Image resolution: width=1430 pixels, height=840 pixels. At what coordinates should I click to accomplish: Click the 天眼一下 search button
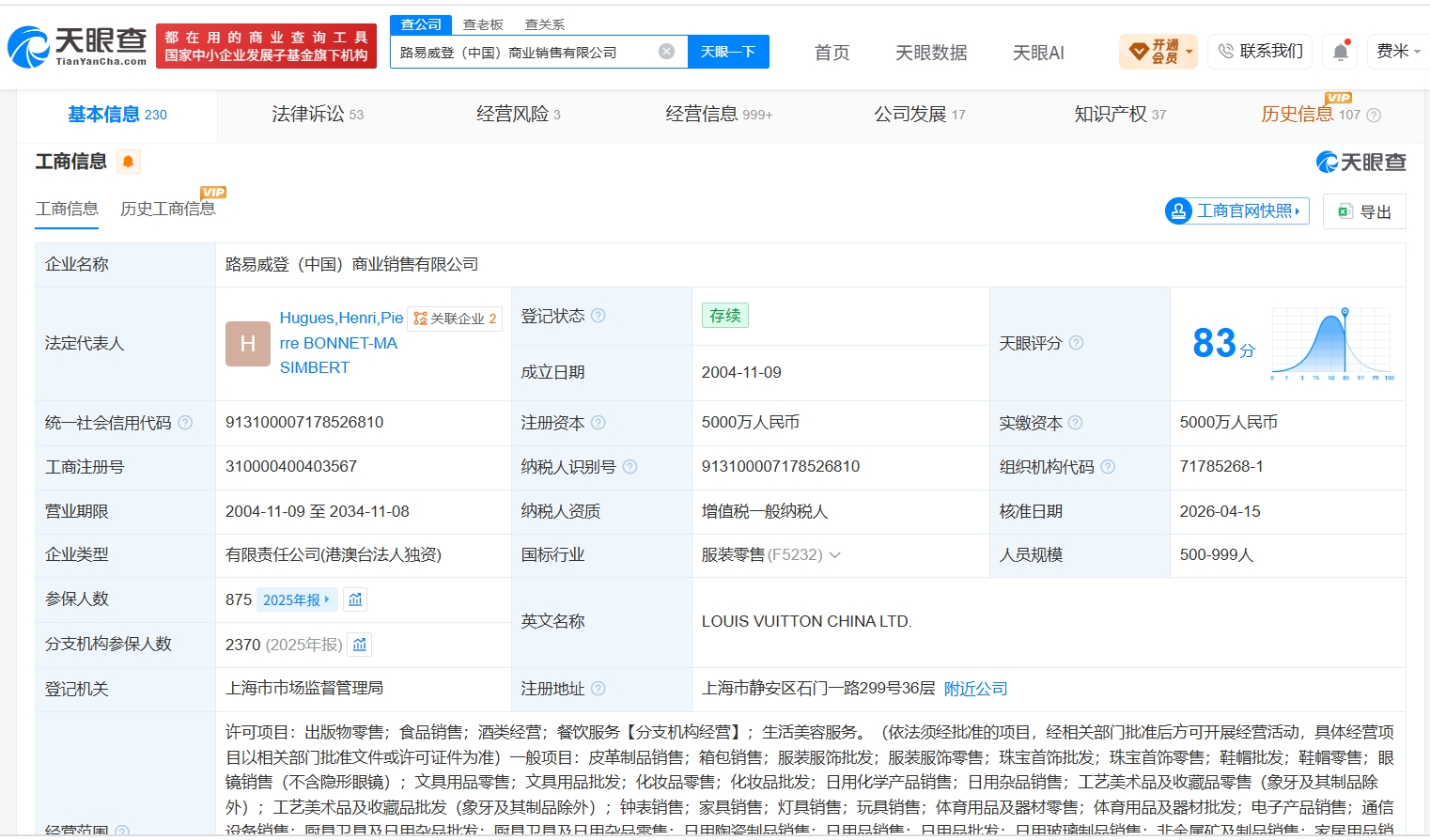(728, 52)
